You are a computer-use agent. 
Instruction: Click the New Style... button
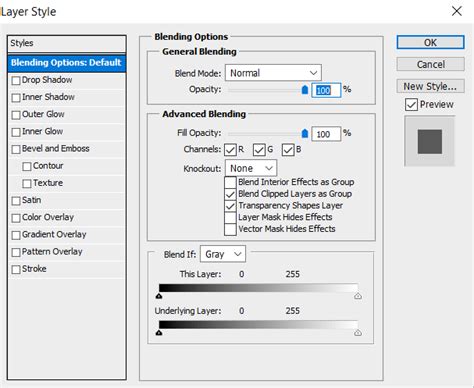coord(430,86)
